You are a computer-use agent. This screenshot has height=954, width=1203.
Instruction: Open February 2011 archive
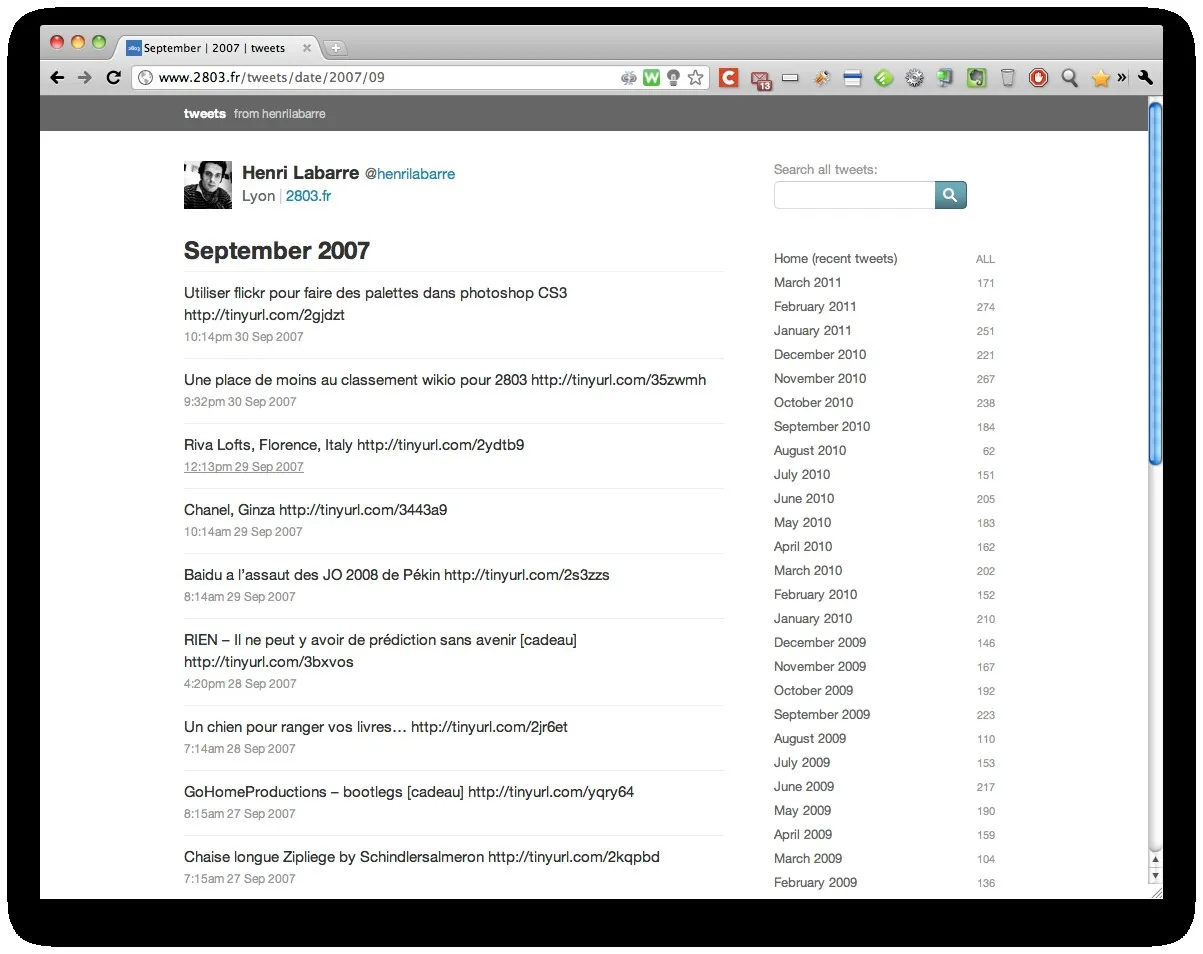(x=815, y=307)
